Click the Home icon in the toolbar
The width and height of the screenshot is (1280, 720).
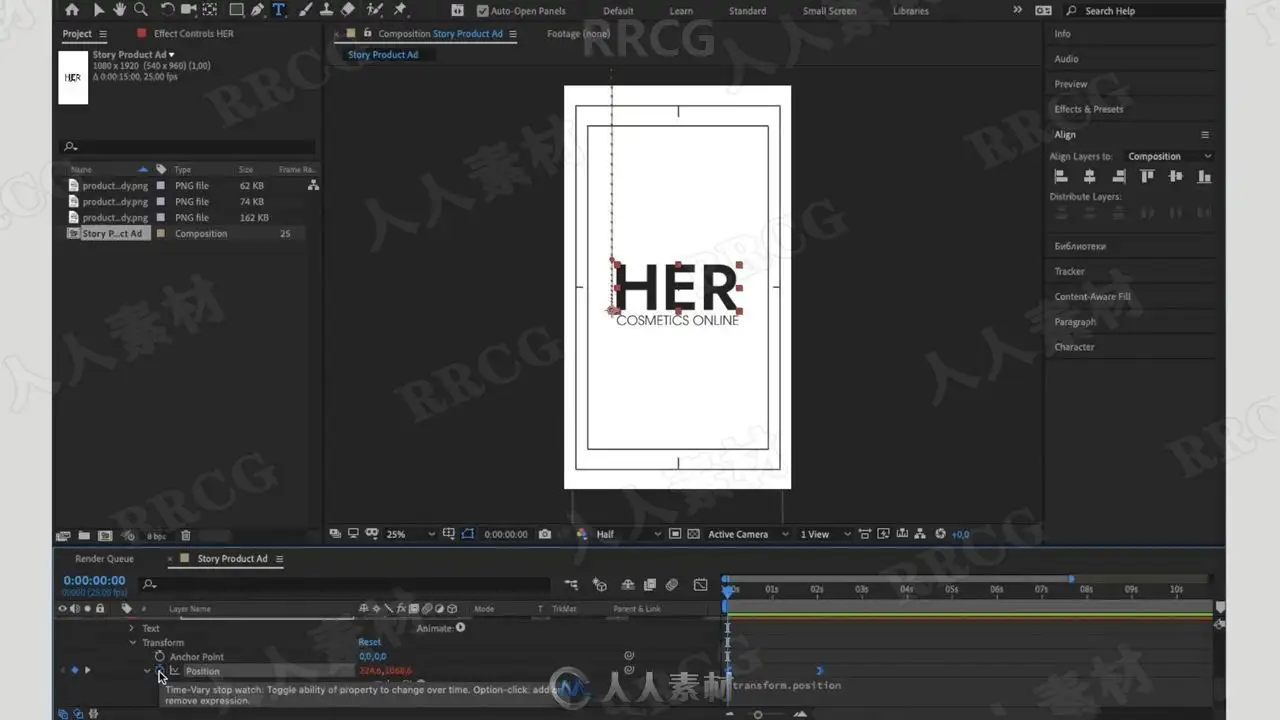pyautogui.click(x=71, y=10)
